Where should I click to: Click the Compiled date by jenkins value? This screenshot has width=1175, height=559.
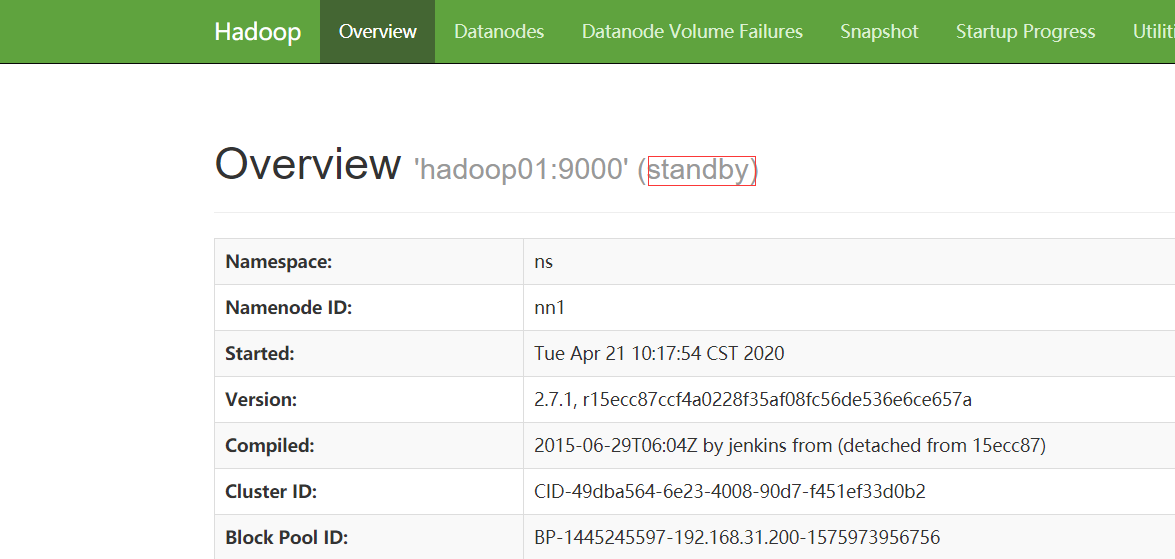[x=790, y=446]
